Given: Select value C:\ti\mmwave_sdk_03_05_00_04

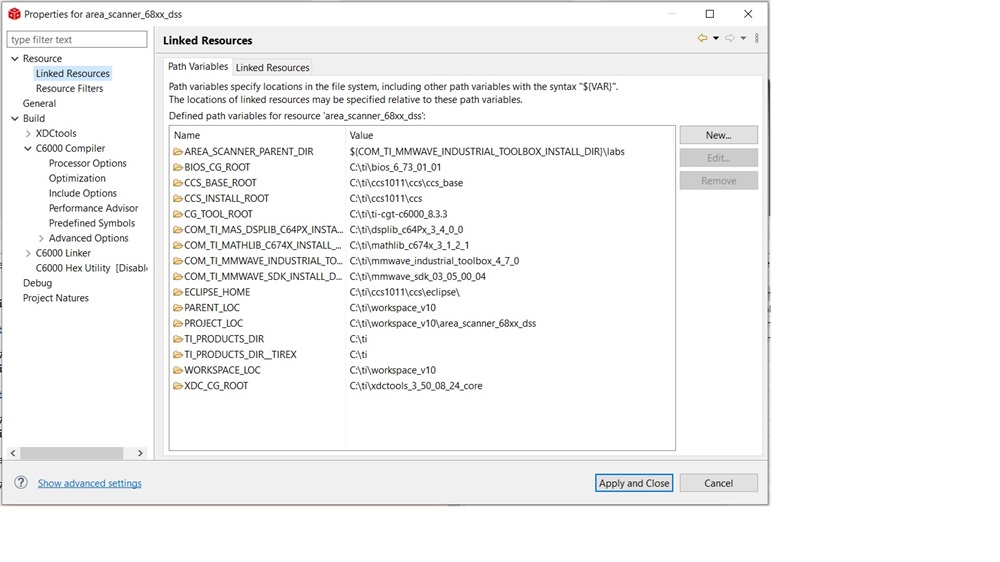Looking at the screenshot, I should point(418,276).
